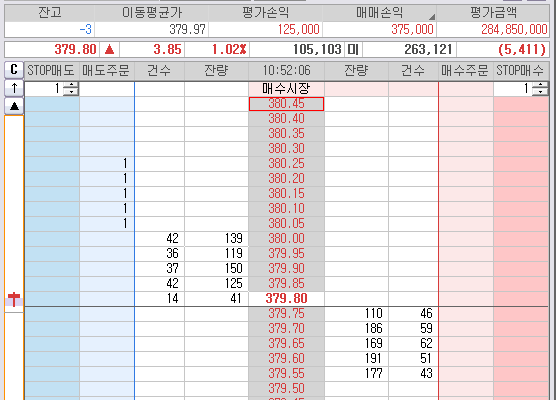Click the 미 open interest label
This screenshot has width=556, height=400.
click(x=353, y=49)
